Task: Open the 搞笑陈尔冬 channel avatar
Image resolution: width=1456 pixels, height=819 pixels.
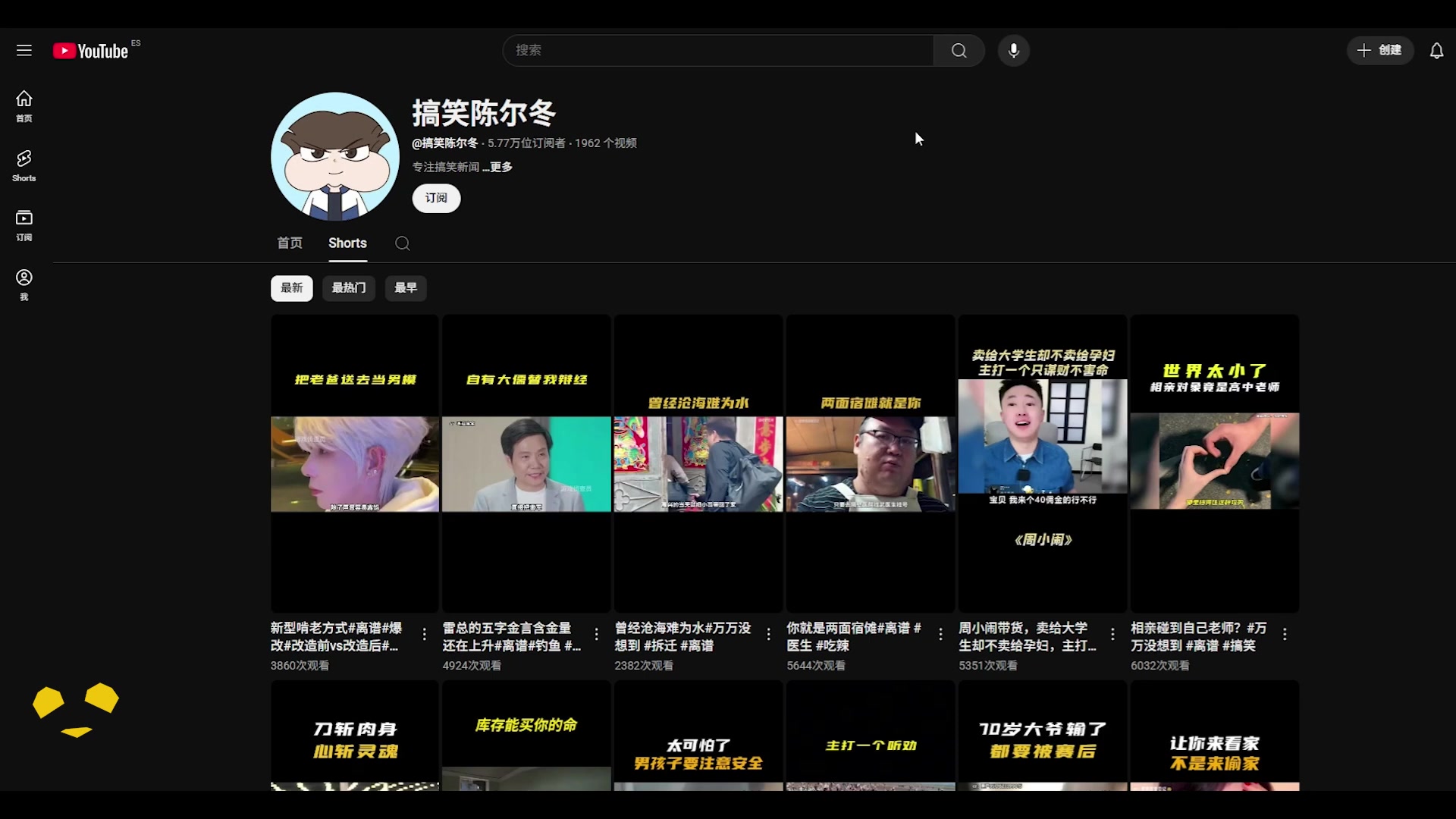Action: 335,156
